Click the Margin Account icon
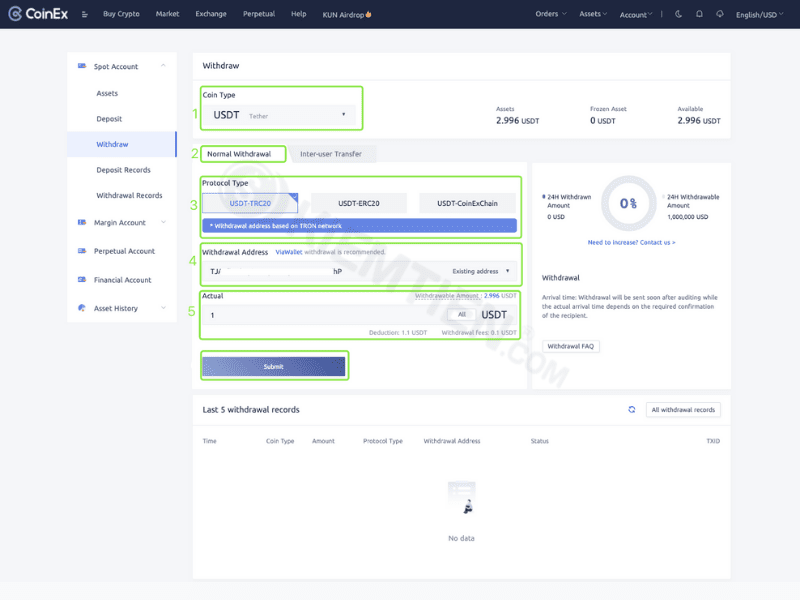The image size is (800, 600). coord(82,222)
